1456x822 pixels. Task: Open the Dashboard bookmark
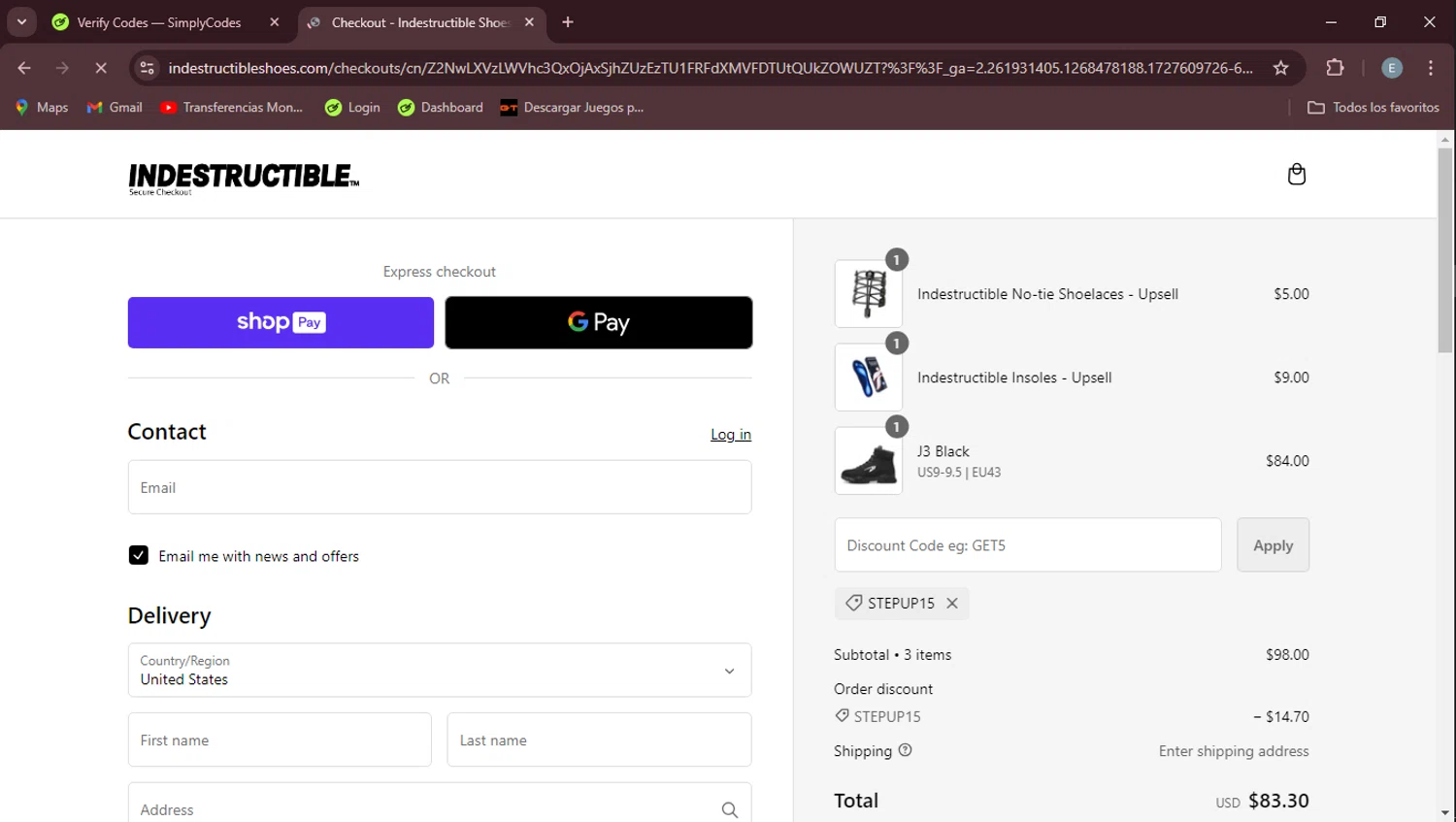[x=440, y=108]
